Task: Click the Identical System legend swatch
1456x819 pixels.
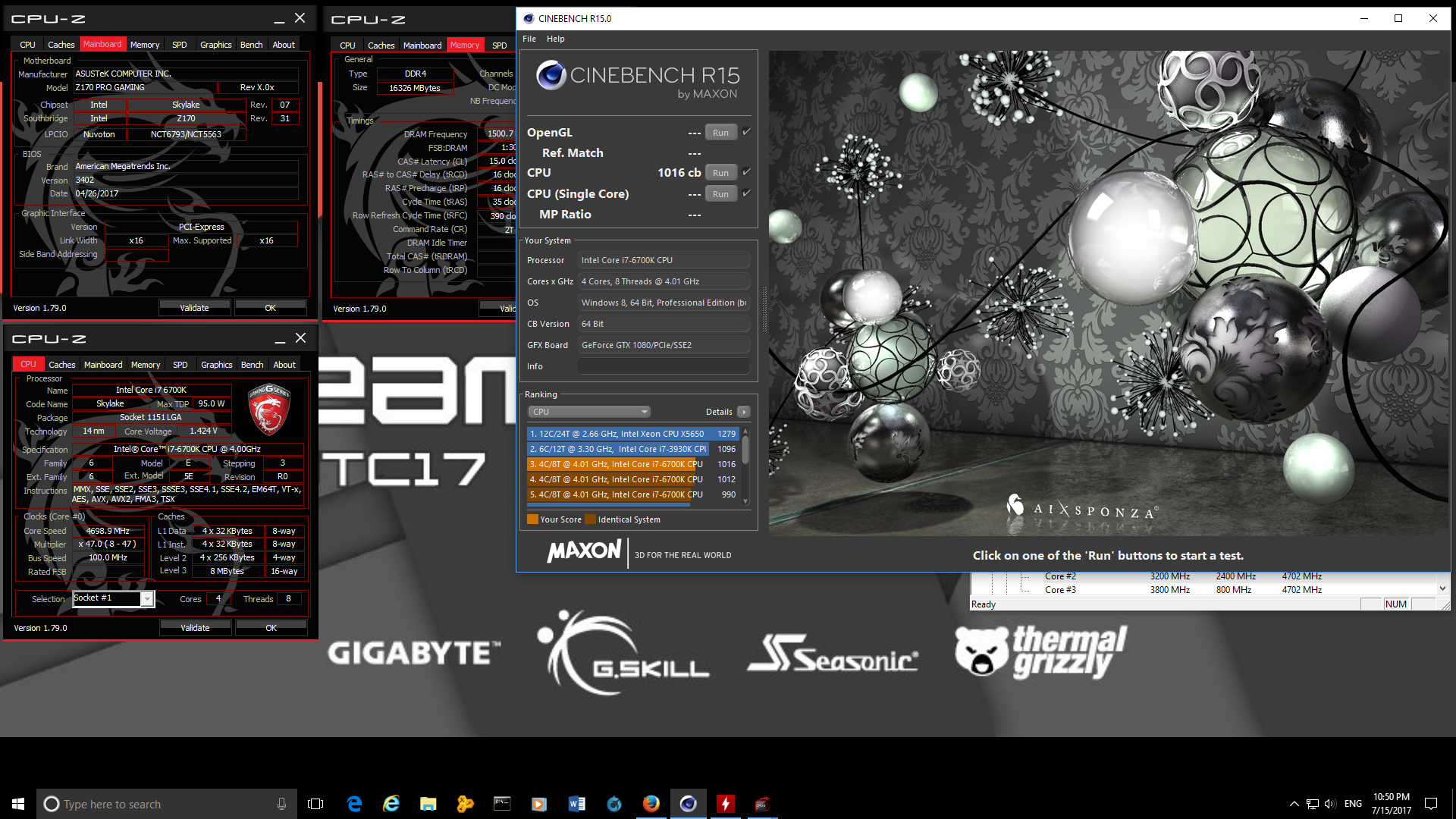Action: coord(590,519)
